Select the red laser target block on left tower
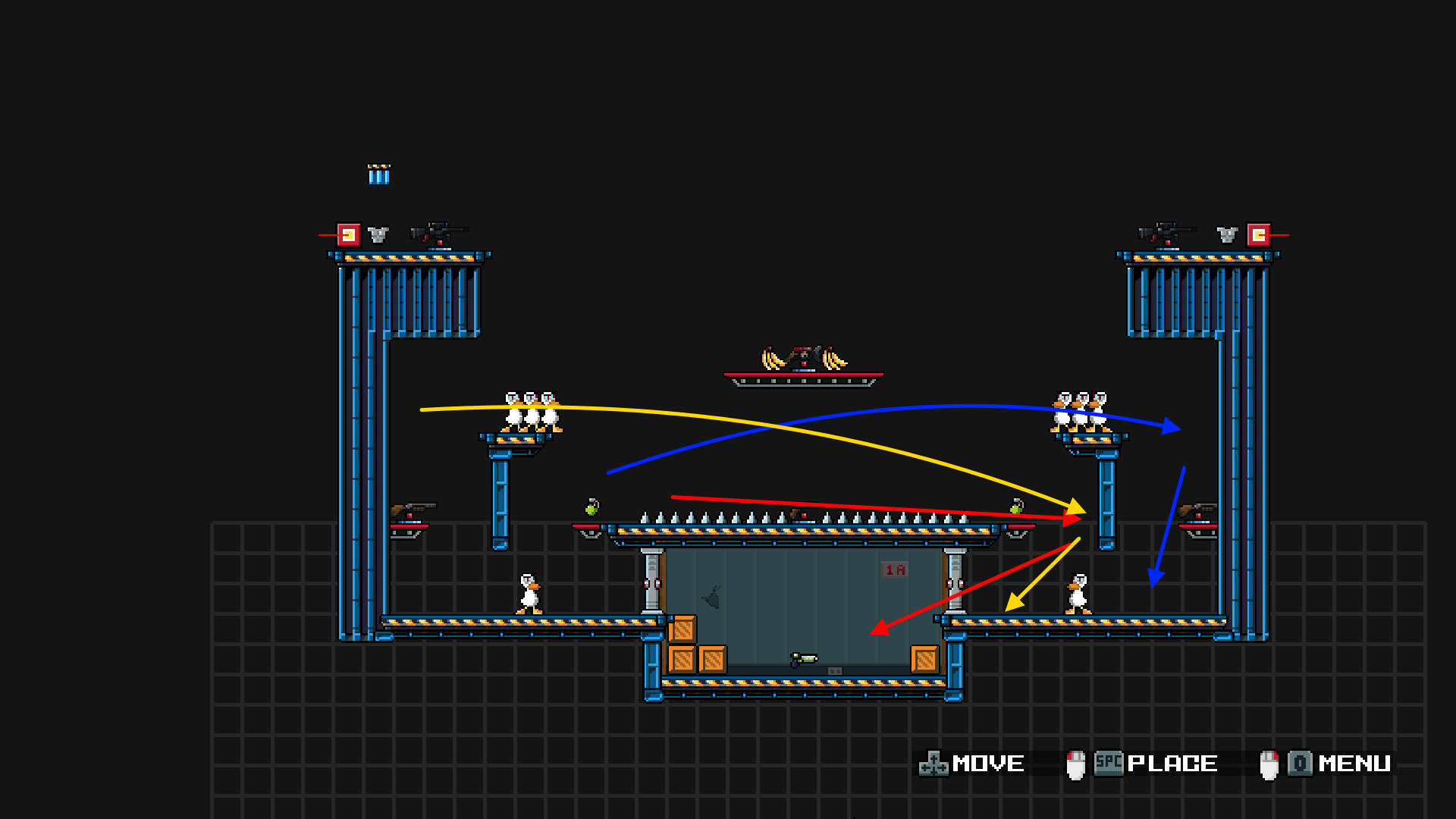The height and width of the screenshot is (819, 1456). [x=349, y=235]
